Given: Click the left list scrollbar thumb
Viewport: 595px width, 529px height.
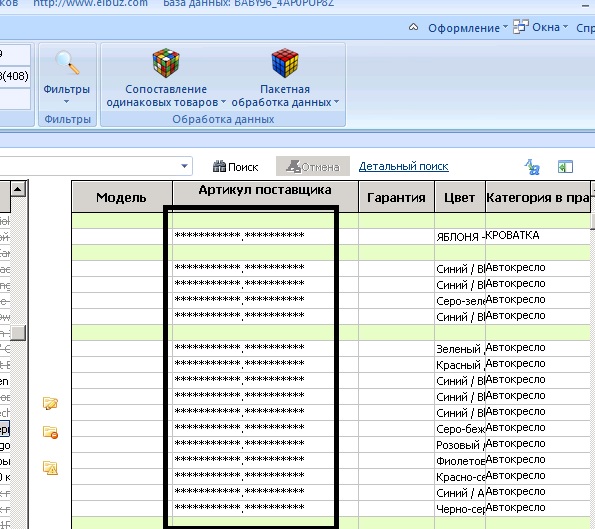Looking at the screenshot, I should point(18,333).
